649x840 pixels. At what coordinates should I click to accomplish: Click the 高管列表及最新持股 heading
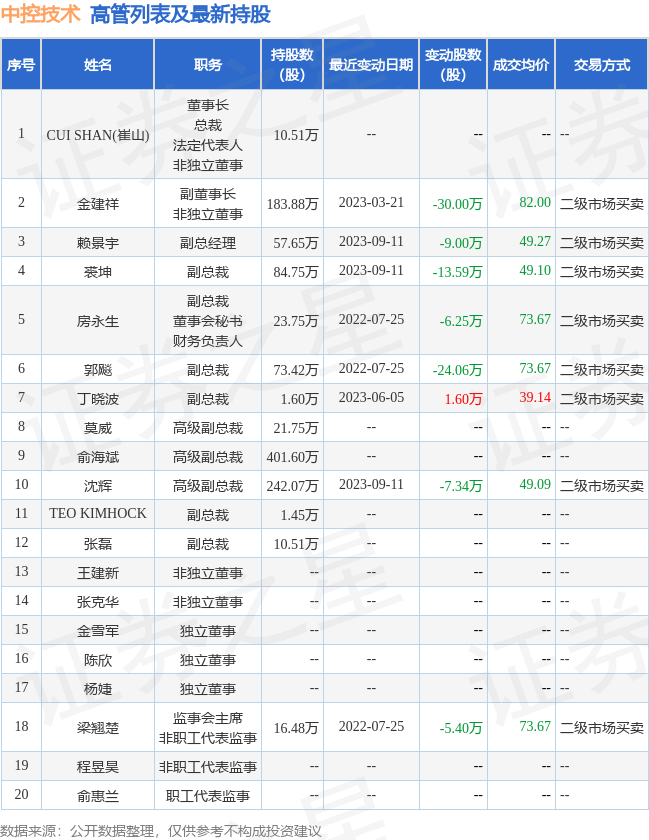click(180, 14)
